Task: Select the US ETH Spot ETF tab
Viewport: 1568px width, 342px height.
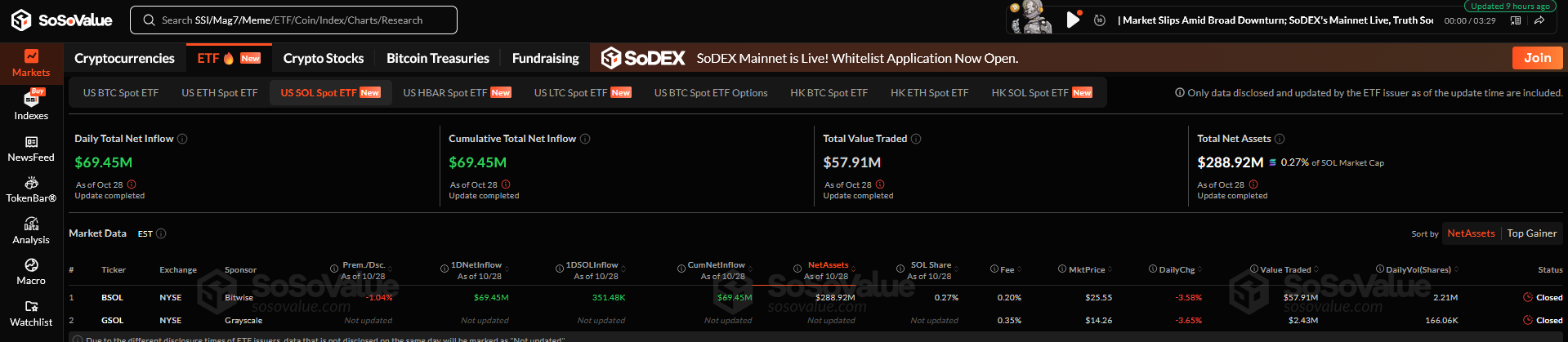Action: point(220,92)
